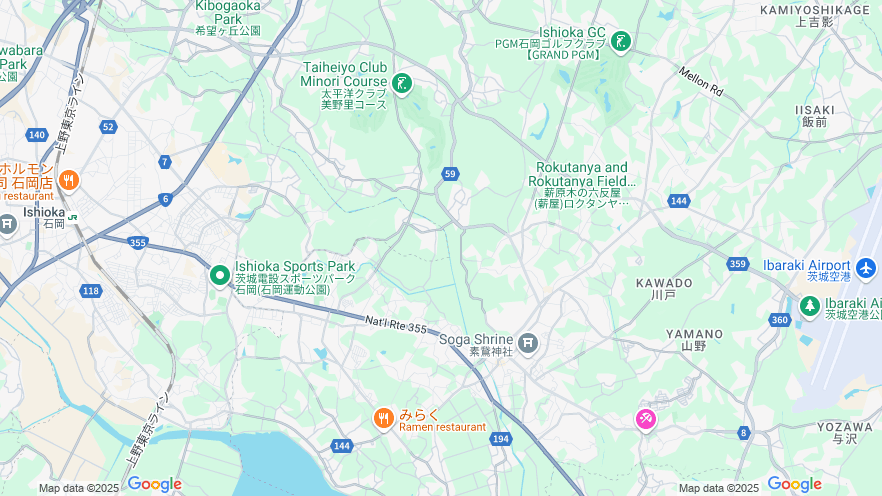This screenshot has width=882, height=496.
Task: Select the Ibaraki Airport Park tree icon
Action: 810,306
